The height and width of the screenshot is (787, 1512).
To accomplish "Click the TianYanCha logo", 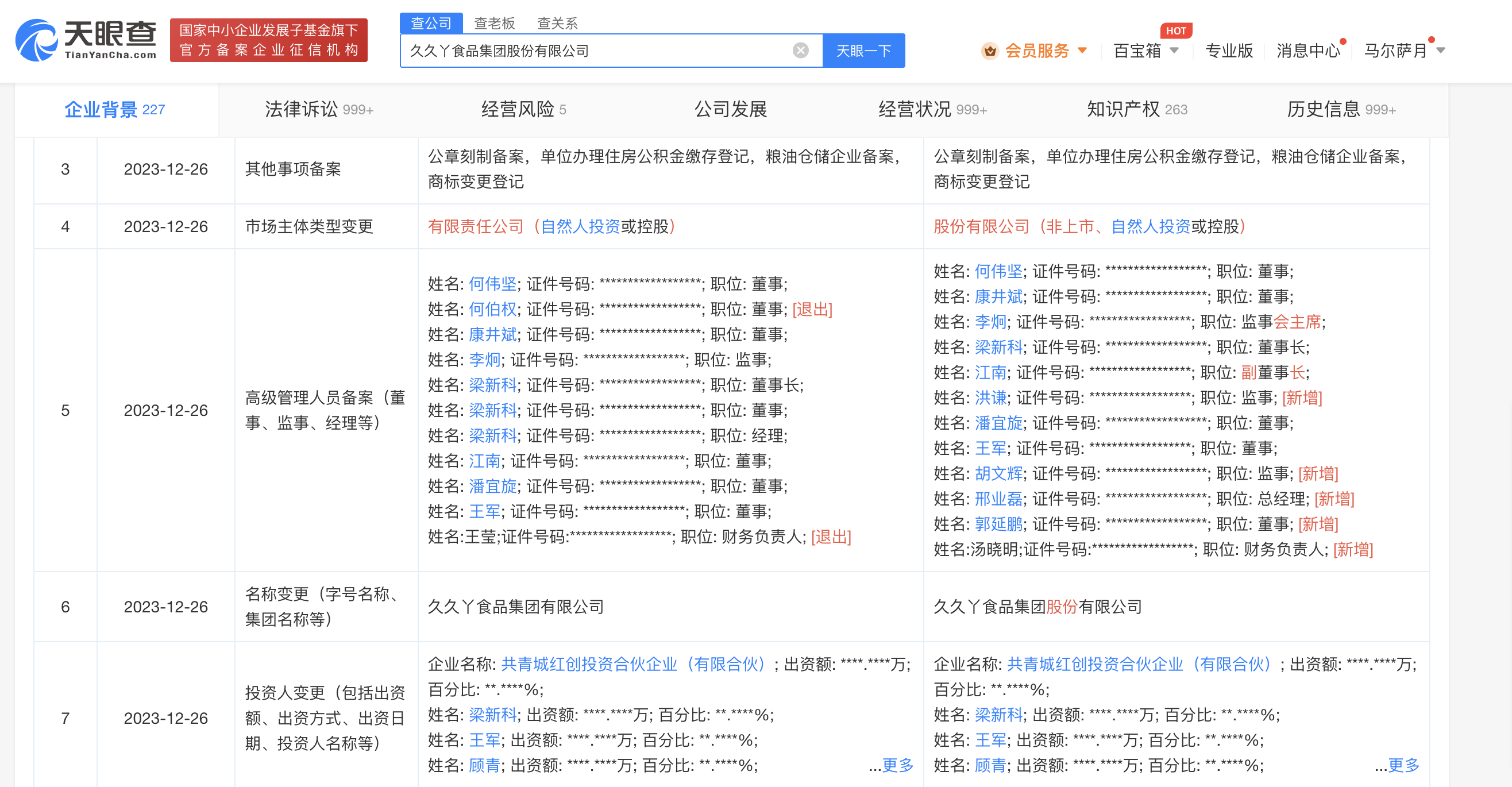I will click(x=86, y=40).
